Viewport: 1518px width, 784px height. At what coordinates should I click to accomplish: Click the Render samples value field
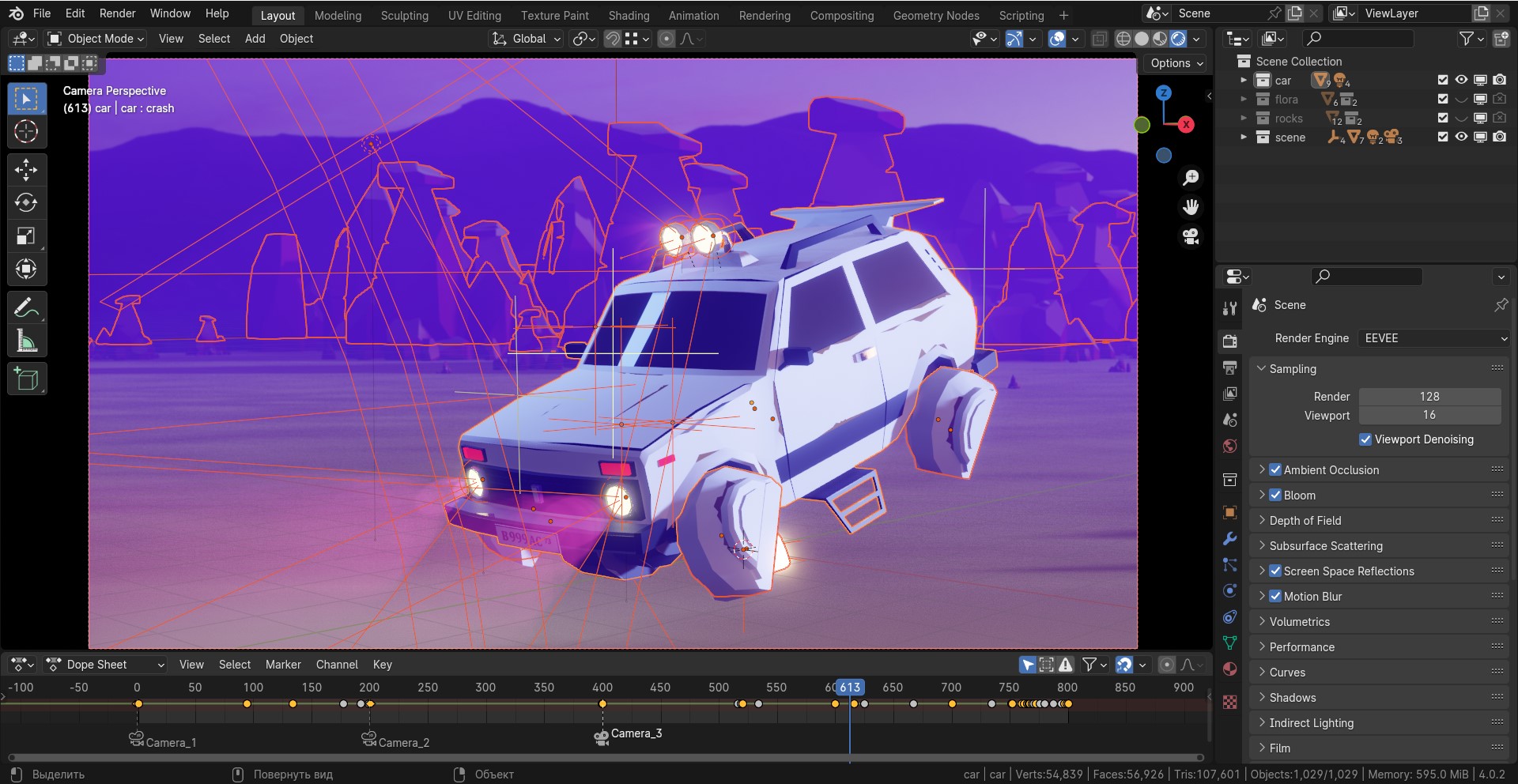pyautogui.click(x=1429, y=397)
